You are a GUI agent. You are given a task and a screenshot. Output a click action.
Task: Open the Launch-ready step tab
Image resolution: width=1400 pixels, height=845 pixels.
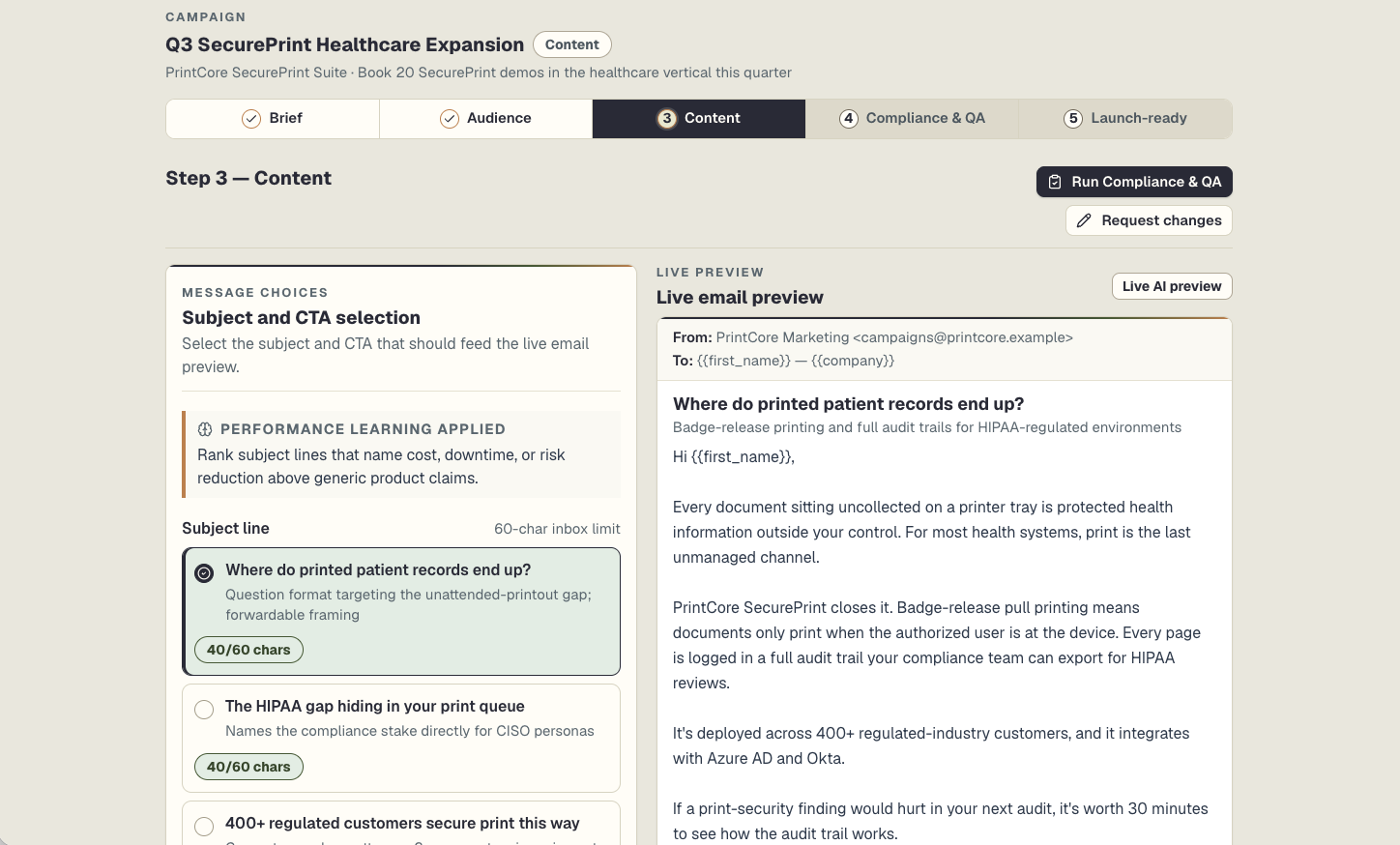click(x=1125, y=118)
